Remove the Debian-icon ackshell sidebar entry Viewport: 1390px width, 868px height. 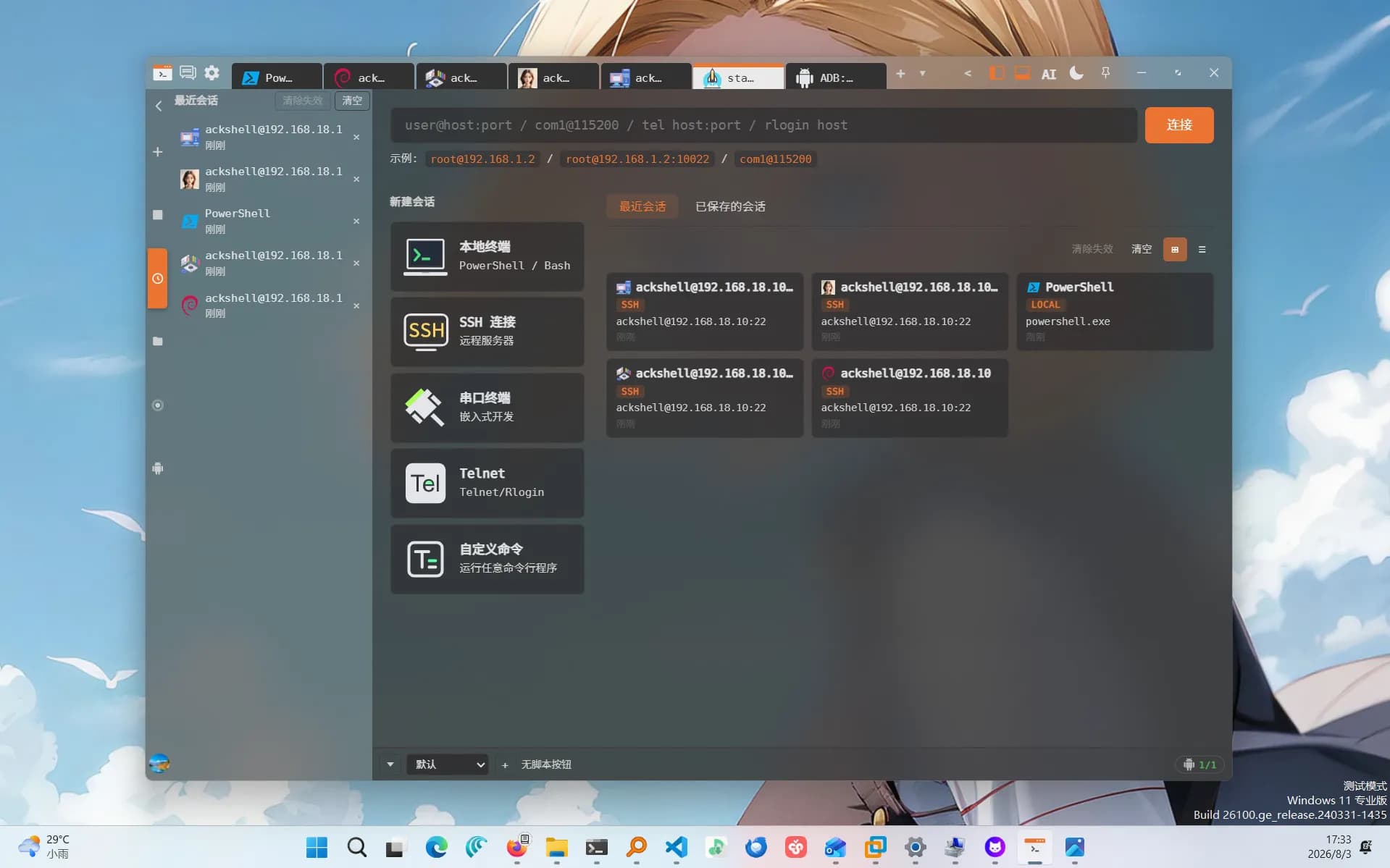pos(356,306)
